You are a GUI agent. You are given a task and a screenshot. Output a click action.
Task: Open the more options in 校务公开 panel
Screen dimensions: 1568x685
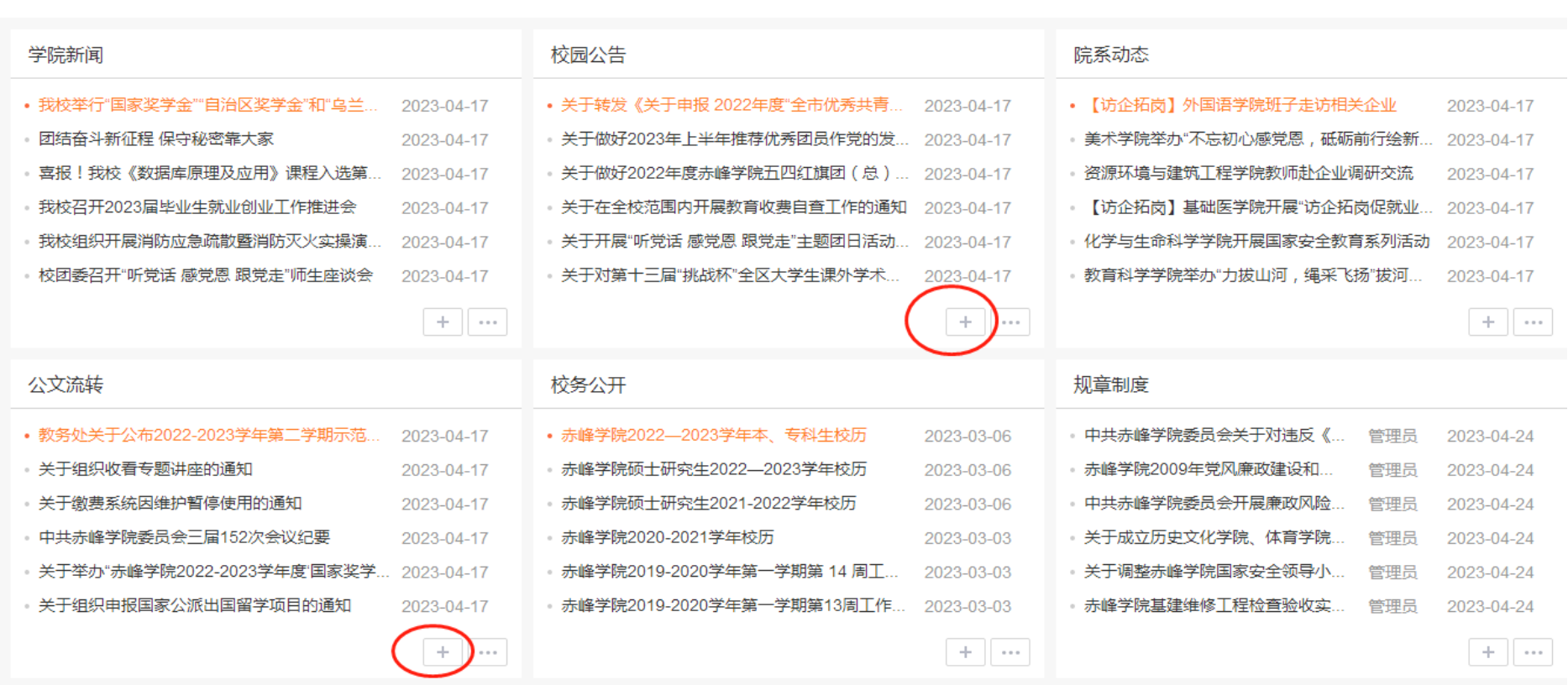tap(1010, 652)
